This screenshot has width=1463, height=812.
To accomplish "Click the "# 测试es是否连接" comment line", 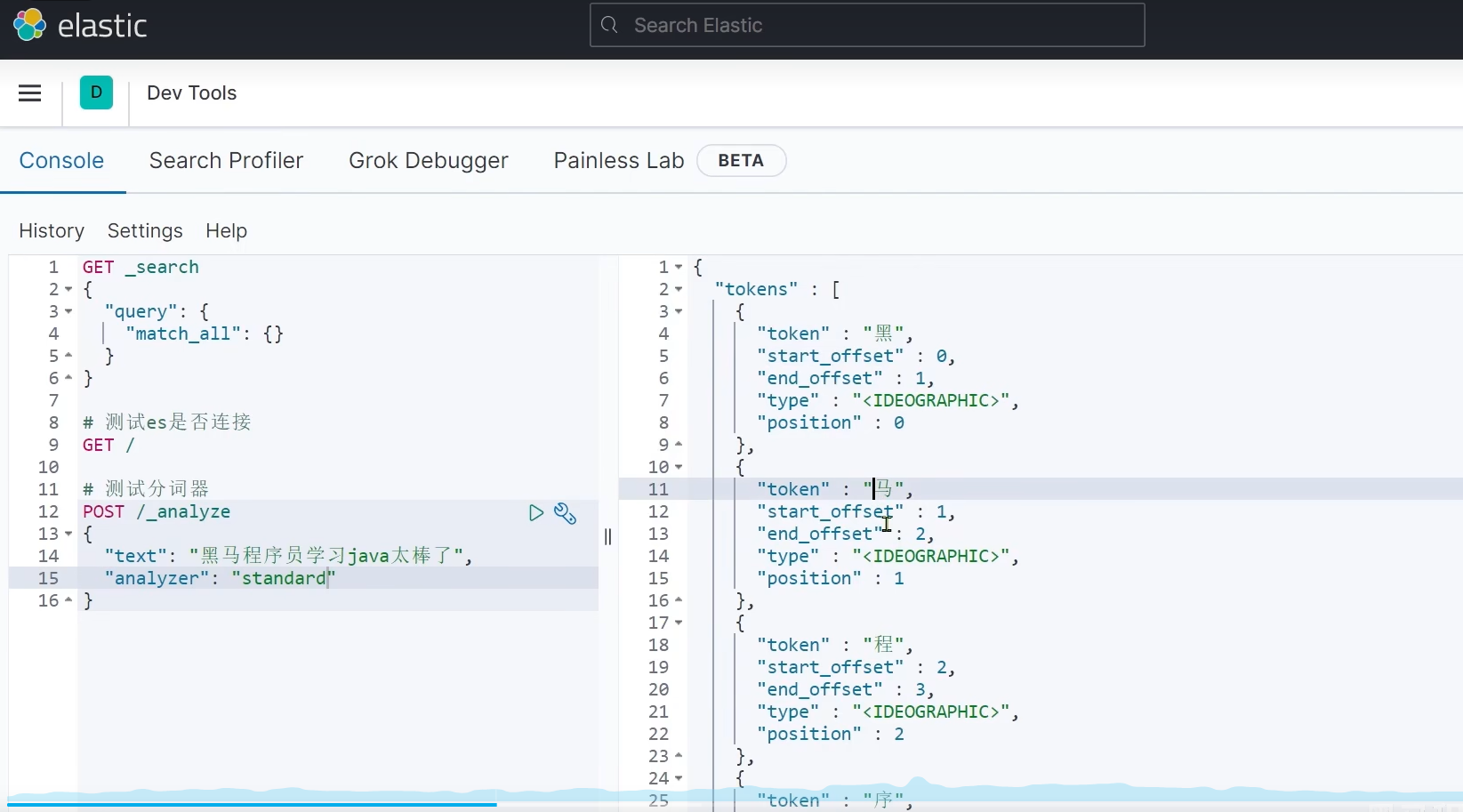I will coord(167,422).
